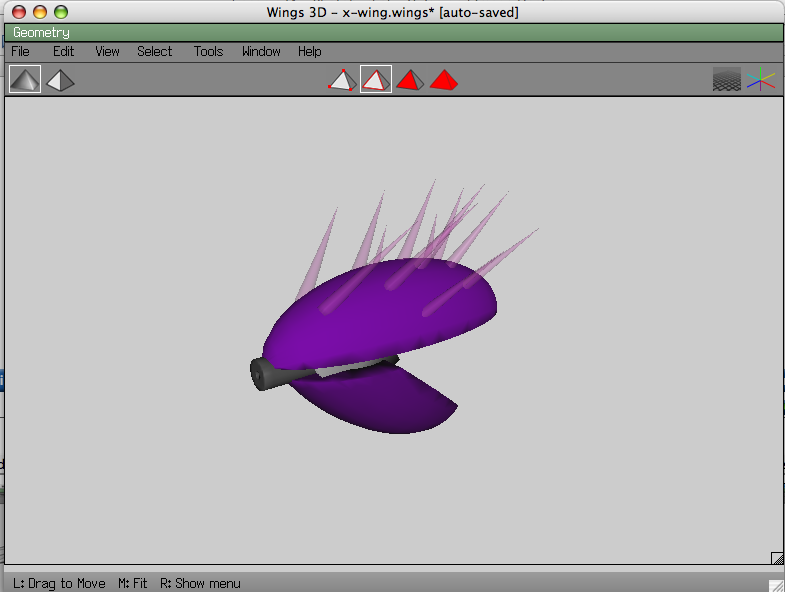Click the Geometry window title bar
This screenshot has width=785, height=592.
392,33
